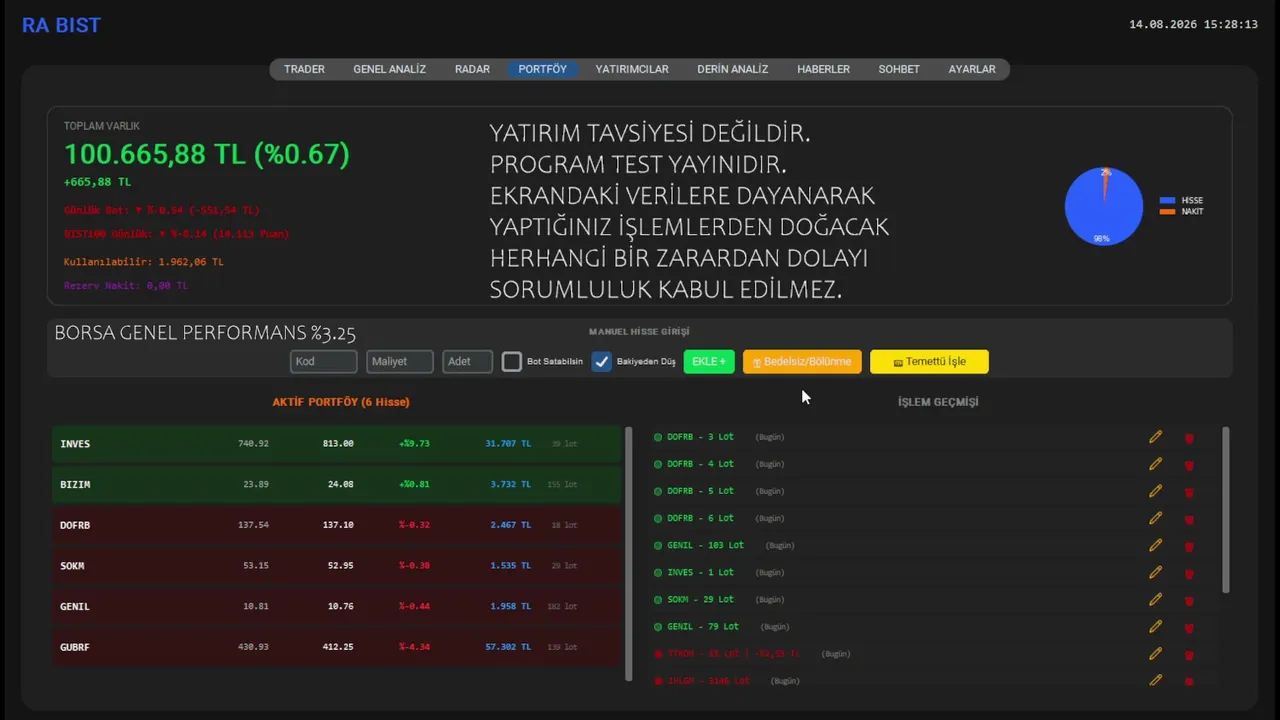Delete the red TTKOM transaction entry

click(x=1189, y=654)
